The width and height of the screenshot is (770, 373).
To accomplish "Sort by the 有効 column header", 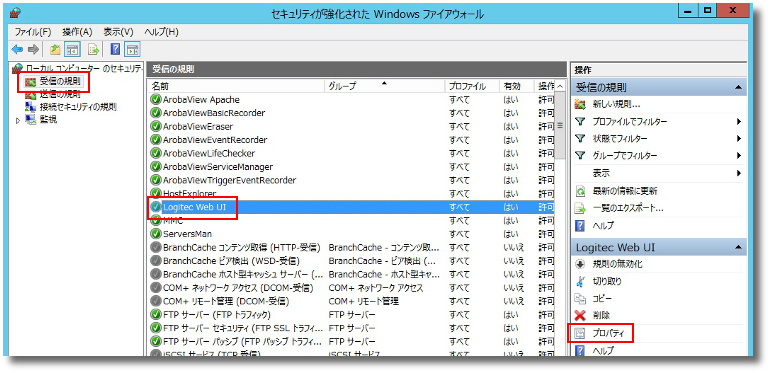I will point(516,86).
